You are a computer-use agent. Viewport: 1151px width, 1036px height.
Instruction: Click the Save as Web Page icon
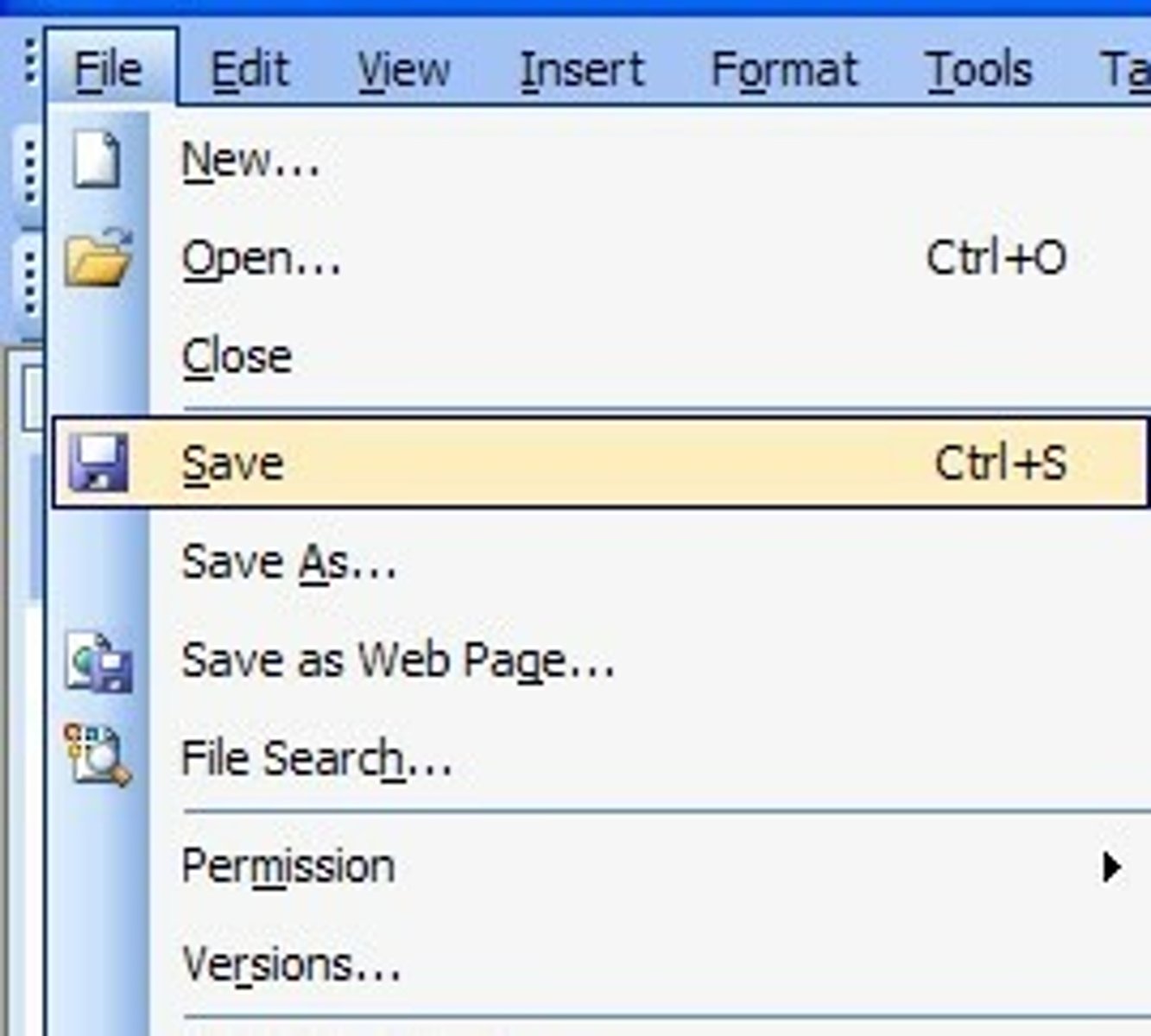click(99, 663)
